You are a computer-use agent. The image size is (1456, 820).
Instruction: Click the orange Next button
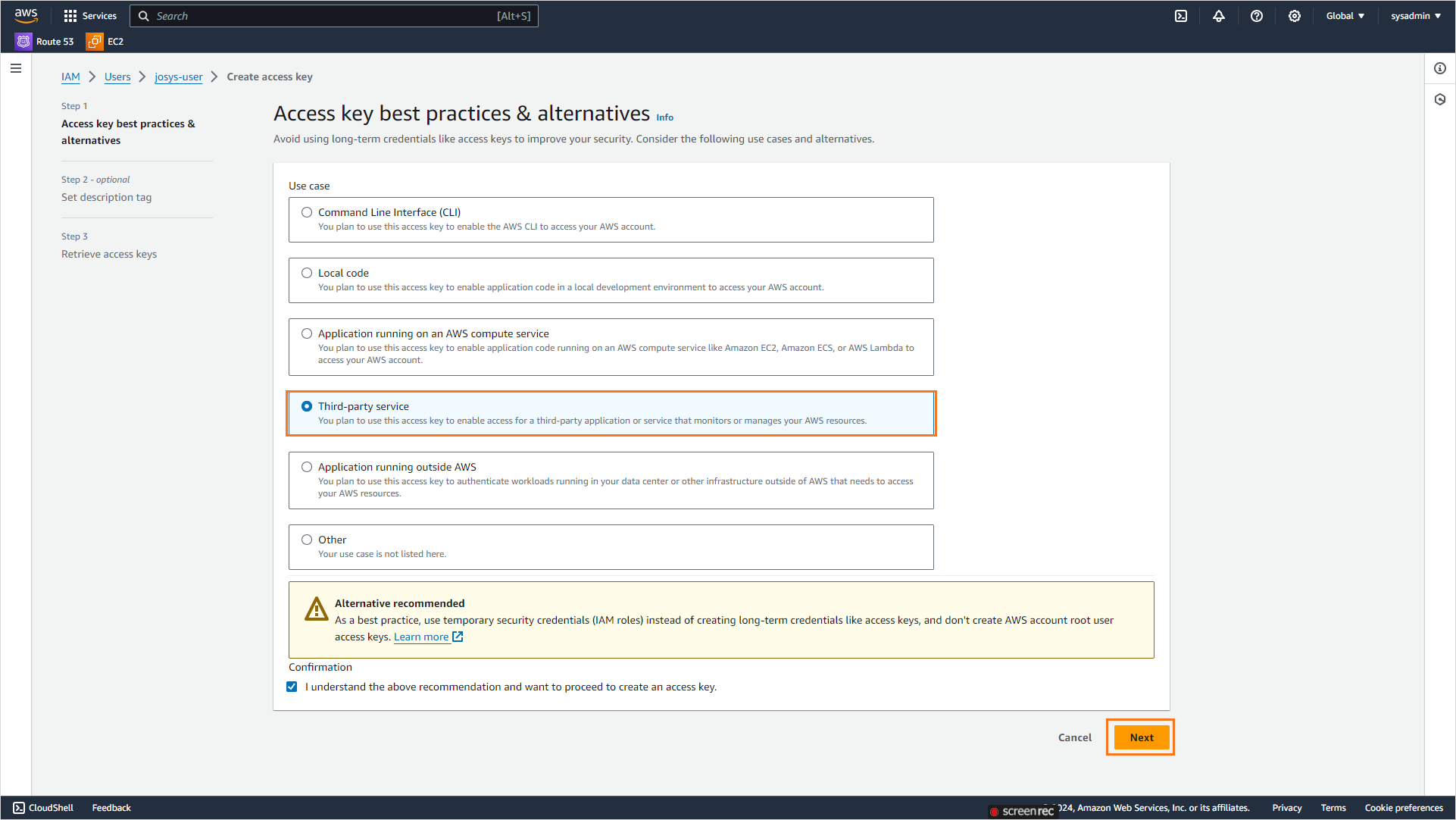1141,737
